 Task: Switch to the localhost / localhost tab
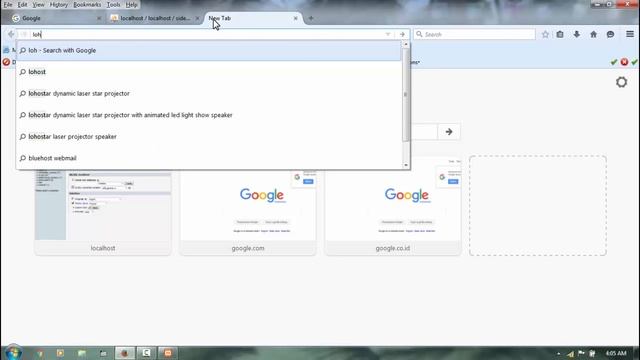(155, 18)
